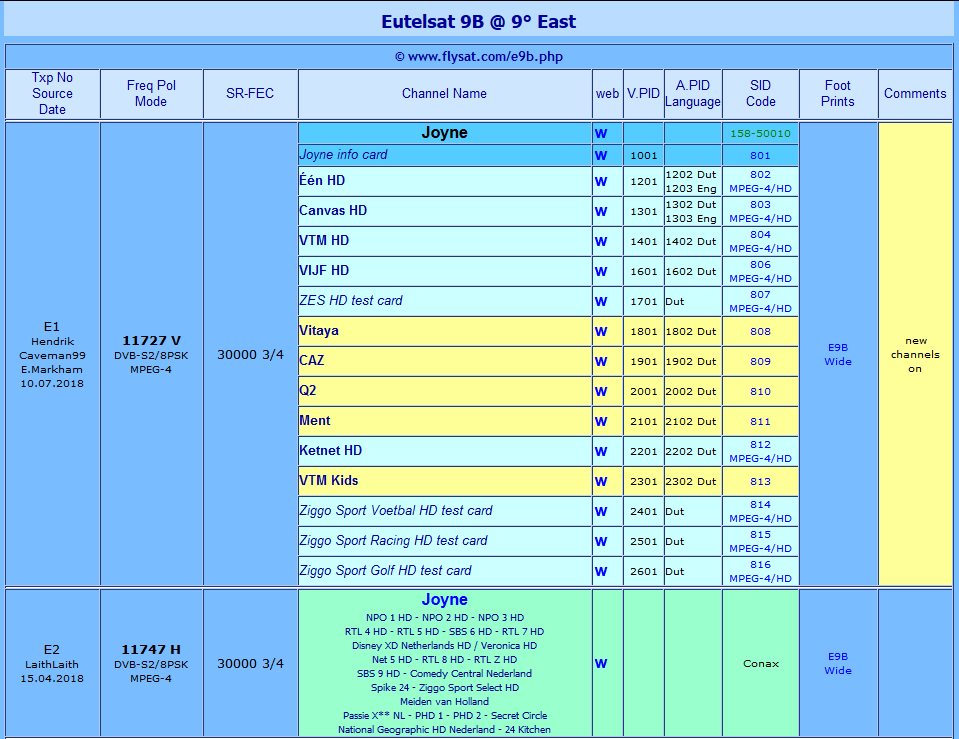Viewport: 959px width, 739px height.
Task: Click Ziggo Sport Voetbal HD test card text
Action: point(396,510)
